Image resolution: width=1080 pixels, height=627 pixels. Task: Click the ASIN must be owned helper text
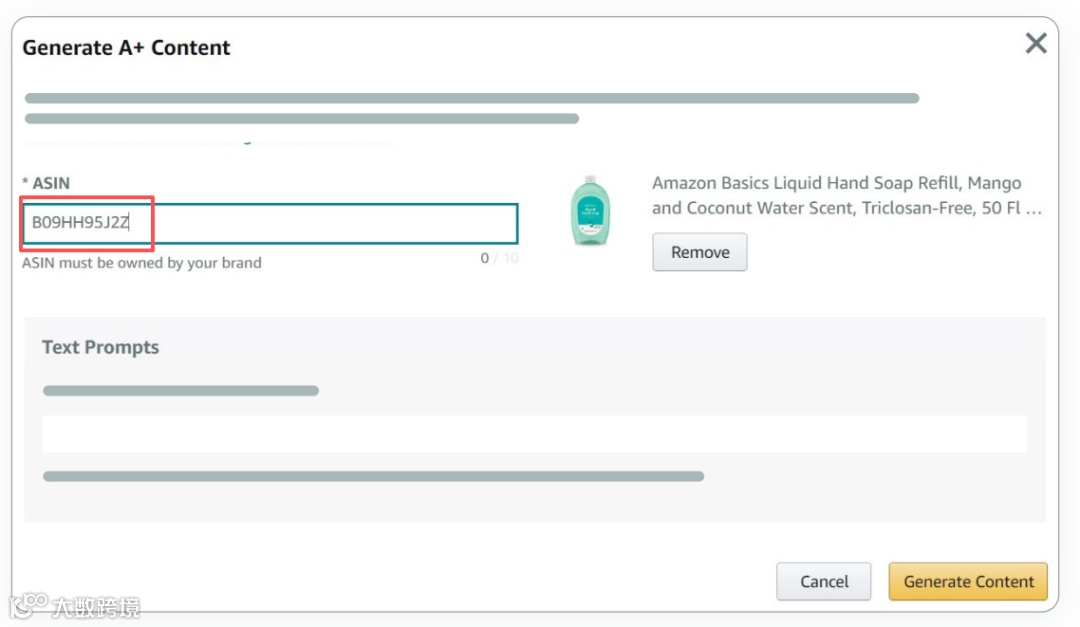142,263
